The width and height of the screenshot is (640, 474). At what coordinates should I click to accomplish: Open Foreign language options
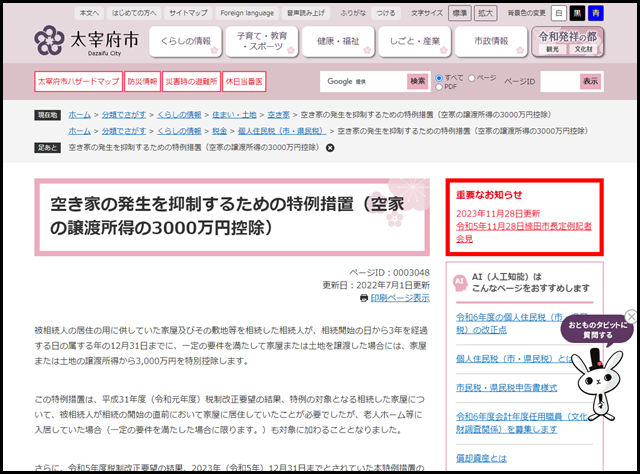[x=247, y=13]
